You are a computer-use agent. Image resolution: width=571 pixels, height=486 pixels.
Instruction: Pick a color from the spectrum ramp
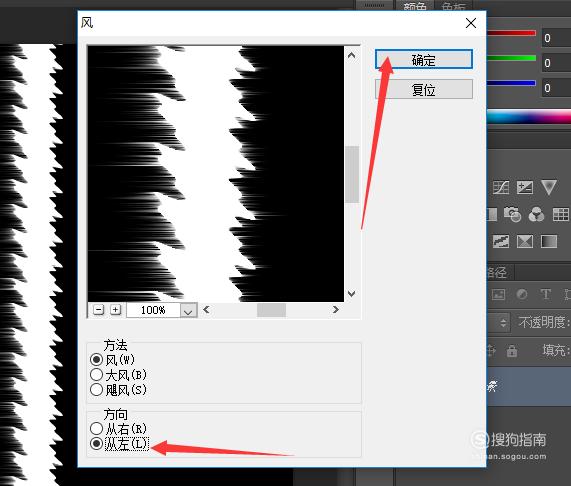pyautogui.click(x=529, y=117)
